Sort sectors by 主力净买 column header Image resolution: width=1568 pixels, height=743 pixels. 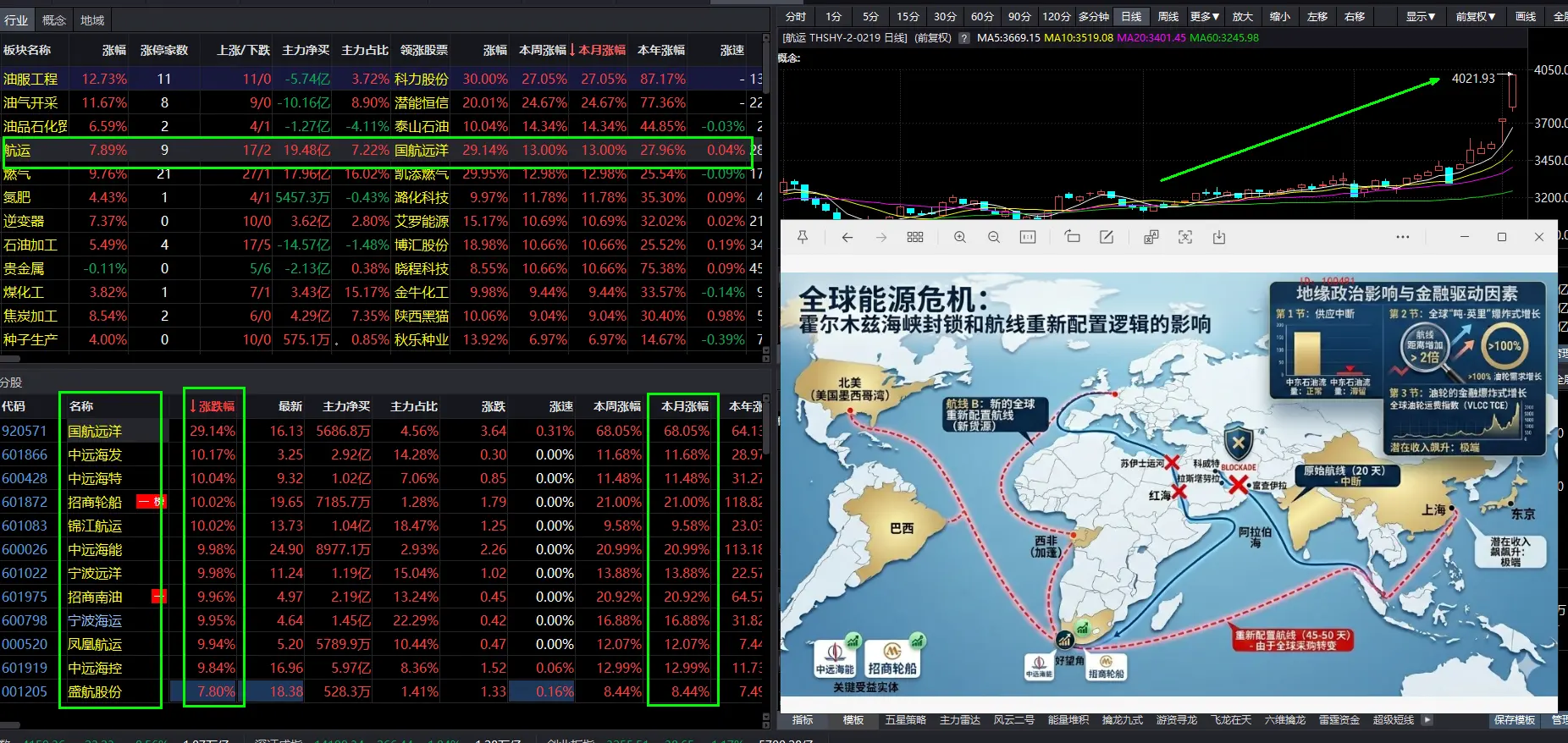coord(306,51)
